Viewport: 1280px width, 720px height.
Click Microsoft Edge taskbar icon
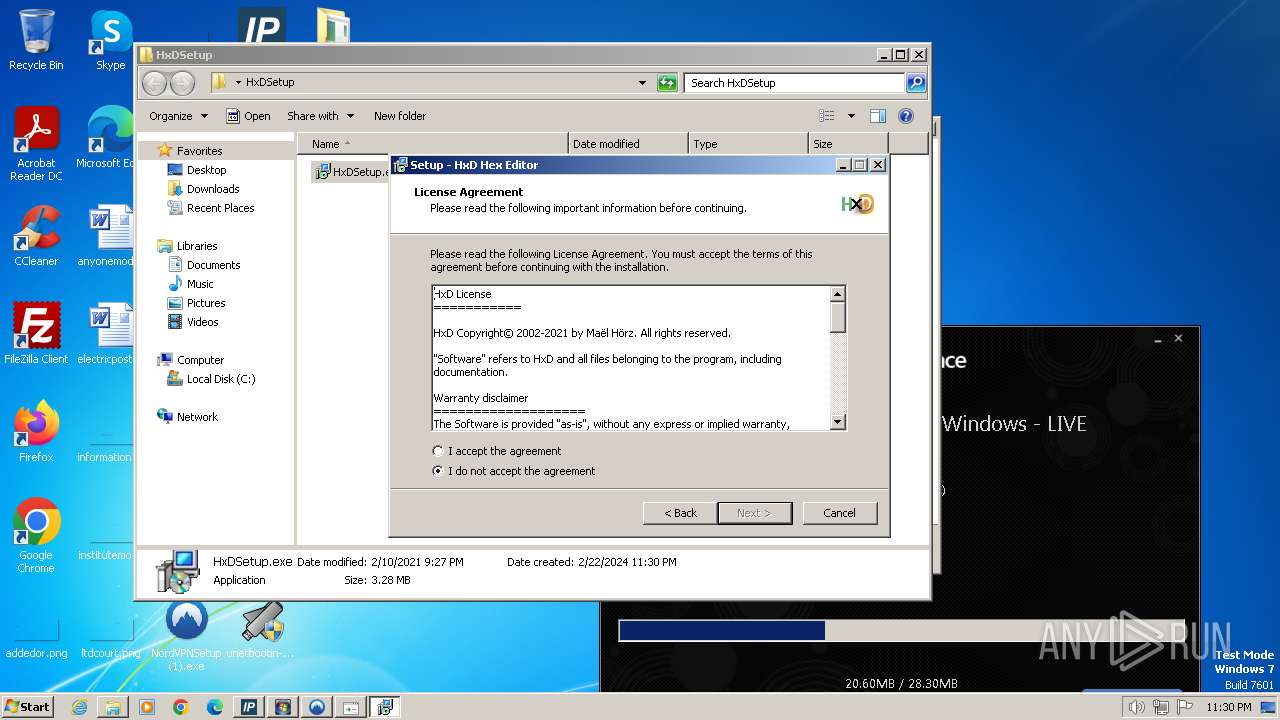215,707
